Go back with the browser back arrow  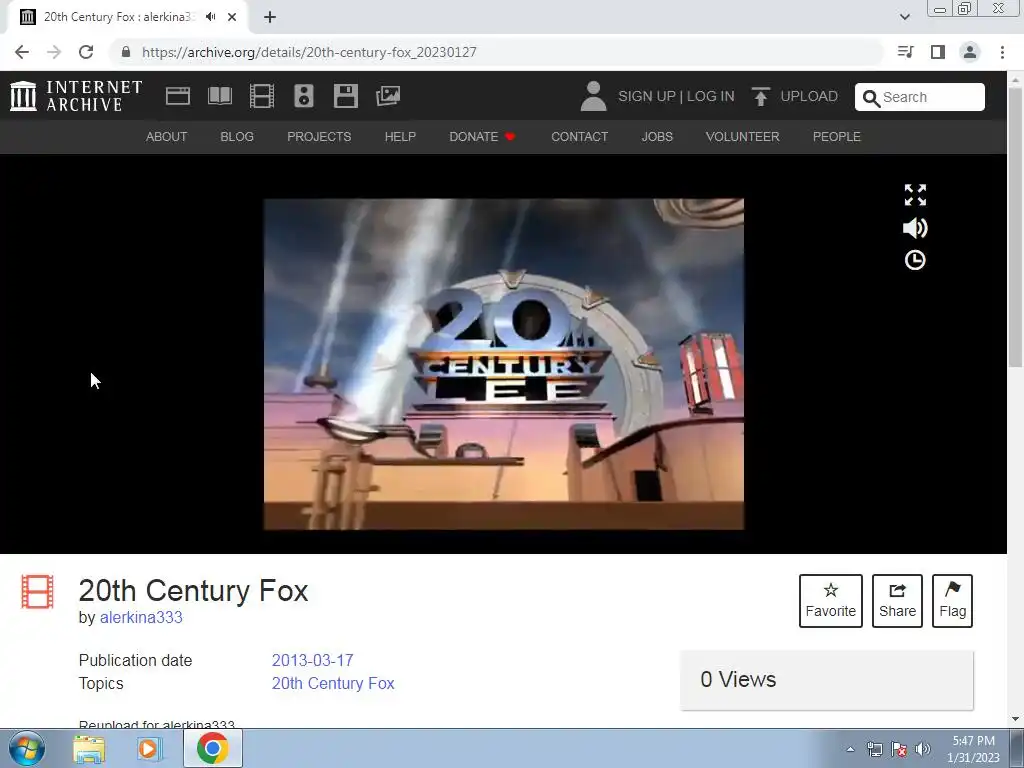[22, 52]
